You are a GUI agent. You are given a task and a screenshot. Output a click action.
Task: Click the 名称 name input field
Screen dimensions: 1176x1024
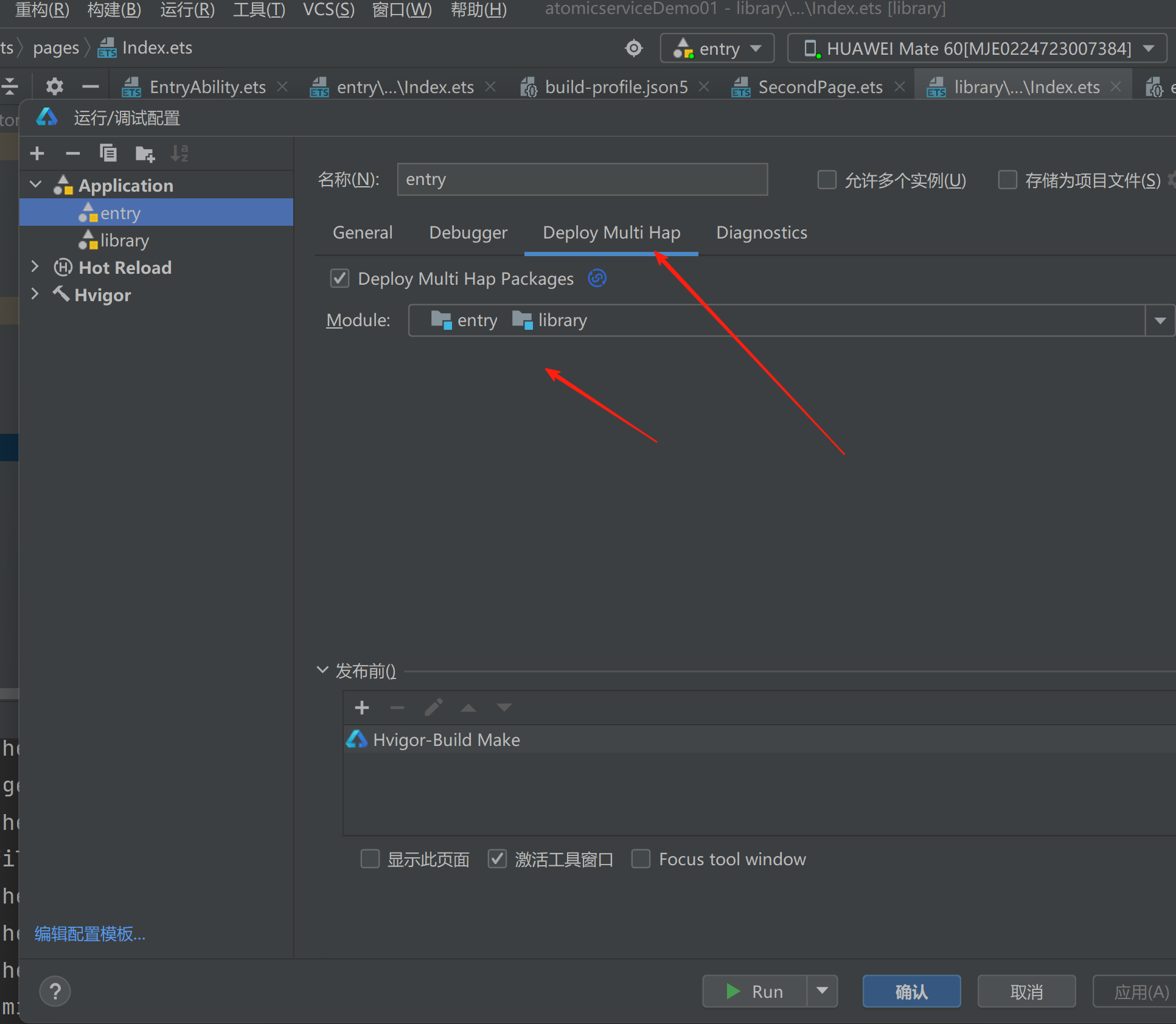(582, 179)
